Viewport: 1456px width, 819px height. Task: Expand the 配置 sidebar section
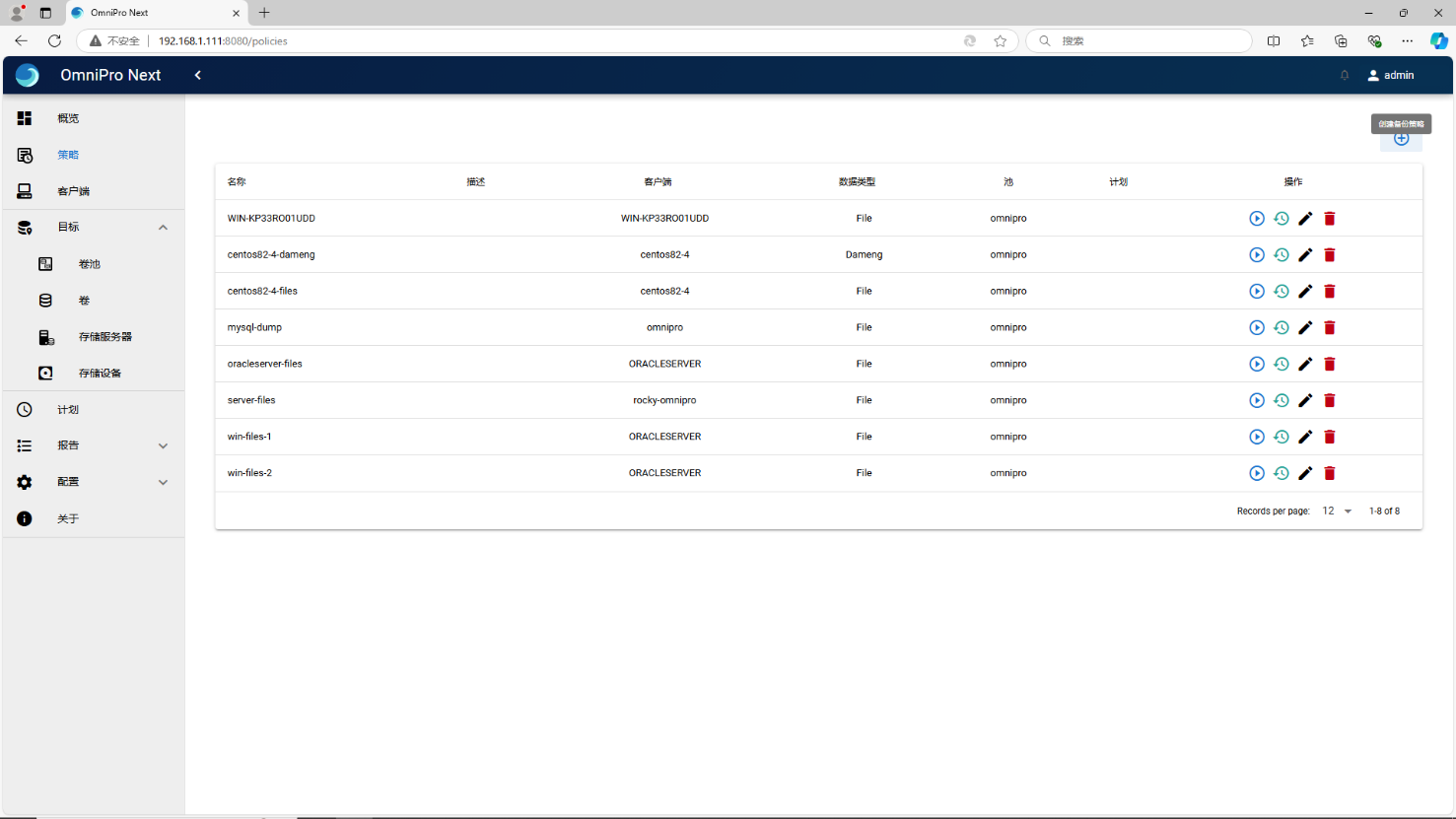click(163, 483)
